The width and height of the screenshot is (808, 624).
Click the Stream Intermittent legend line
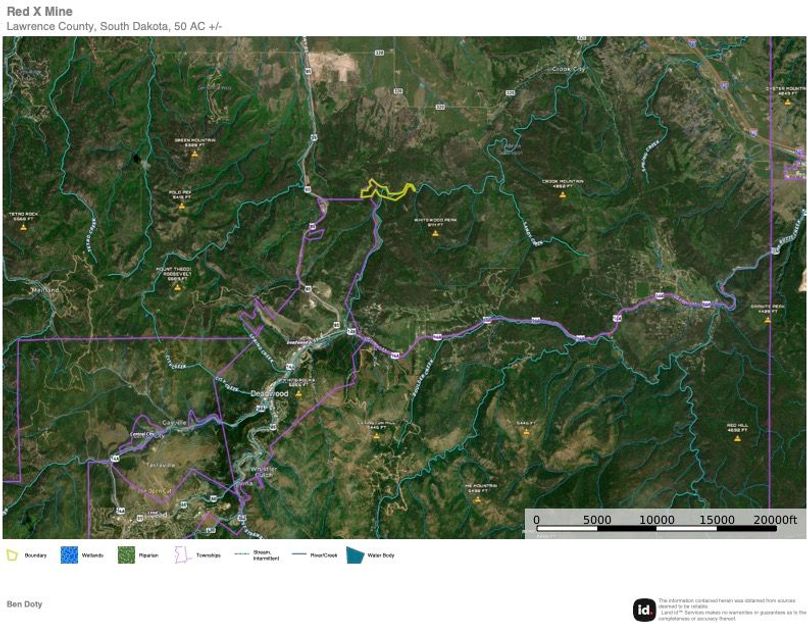[242, 554]
